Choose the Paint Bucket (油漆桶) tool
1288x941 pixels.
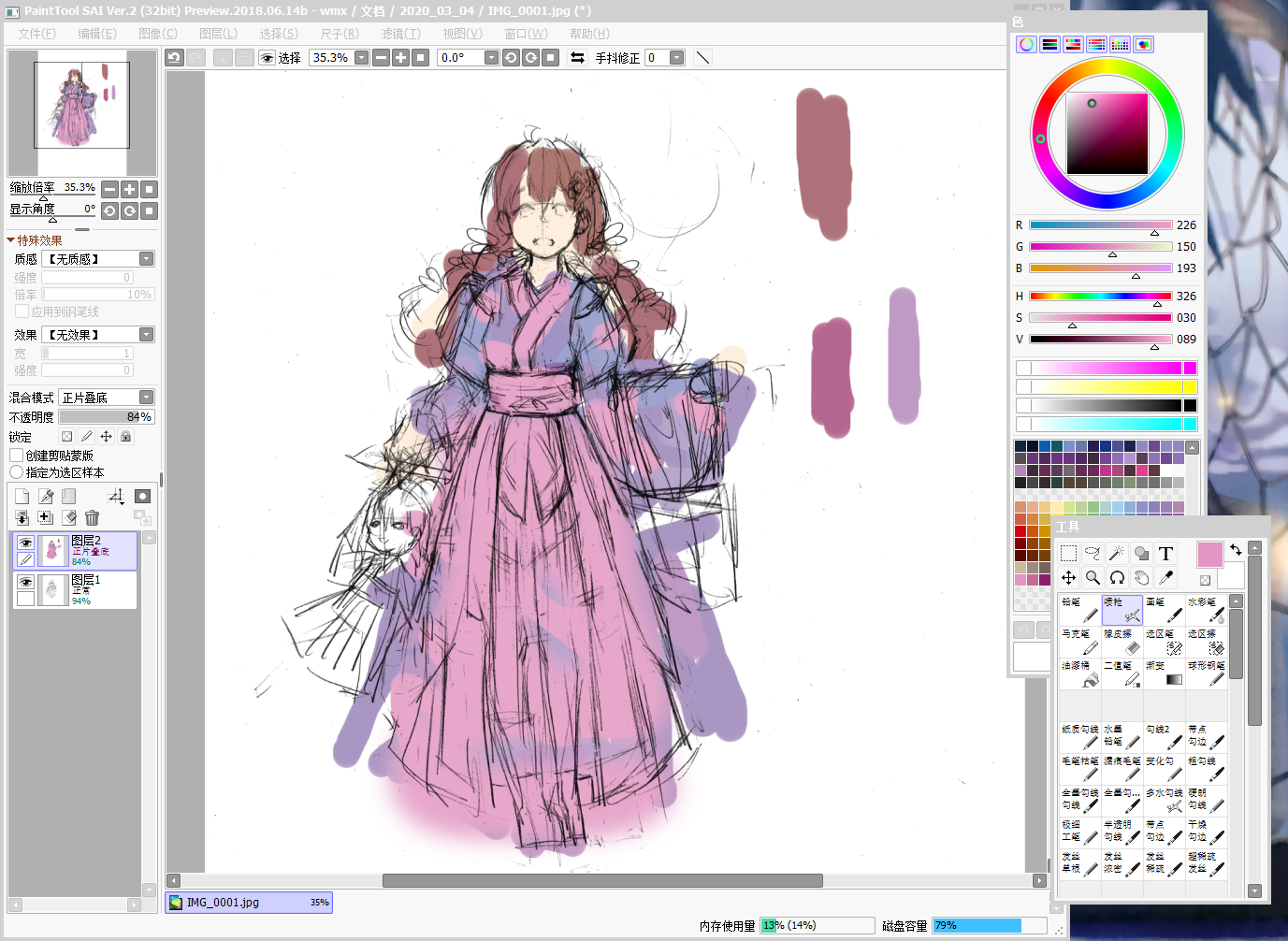click(x=1080, y=673)
